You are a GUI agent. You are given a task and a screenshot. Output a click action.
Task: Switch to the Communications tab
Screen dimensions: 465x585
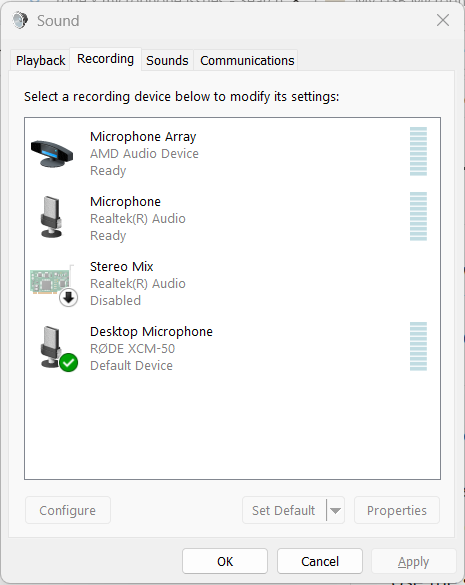click(247, 60)
